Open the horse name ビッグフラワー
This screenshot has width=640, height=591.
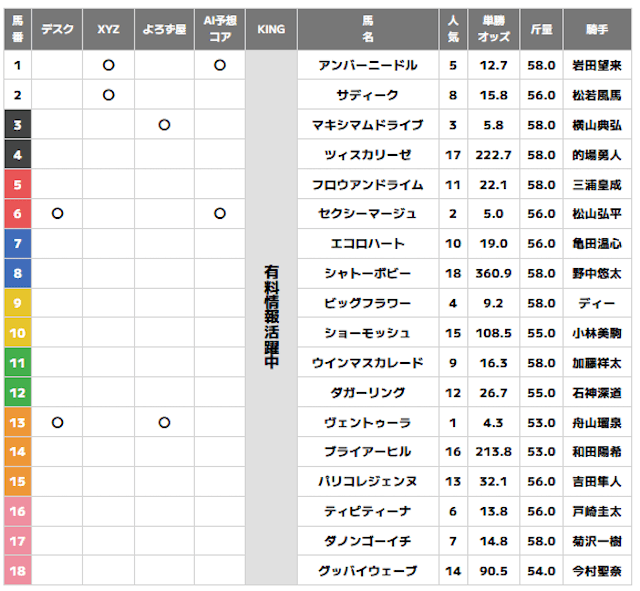(x=367, y=303)
